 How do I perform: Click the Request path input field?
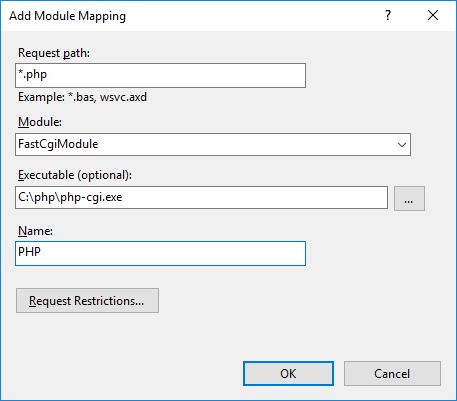coord(160,76)
